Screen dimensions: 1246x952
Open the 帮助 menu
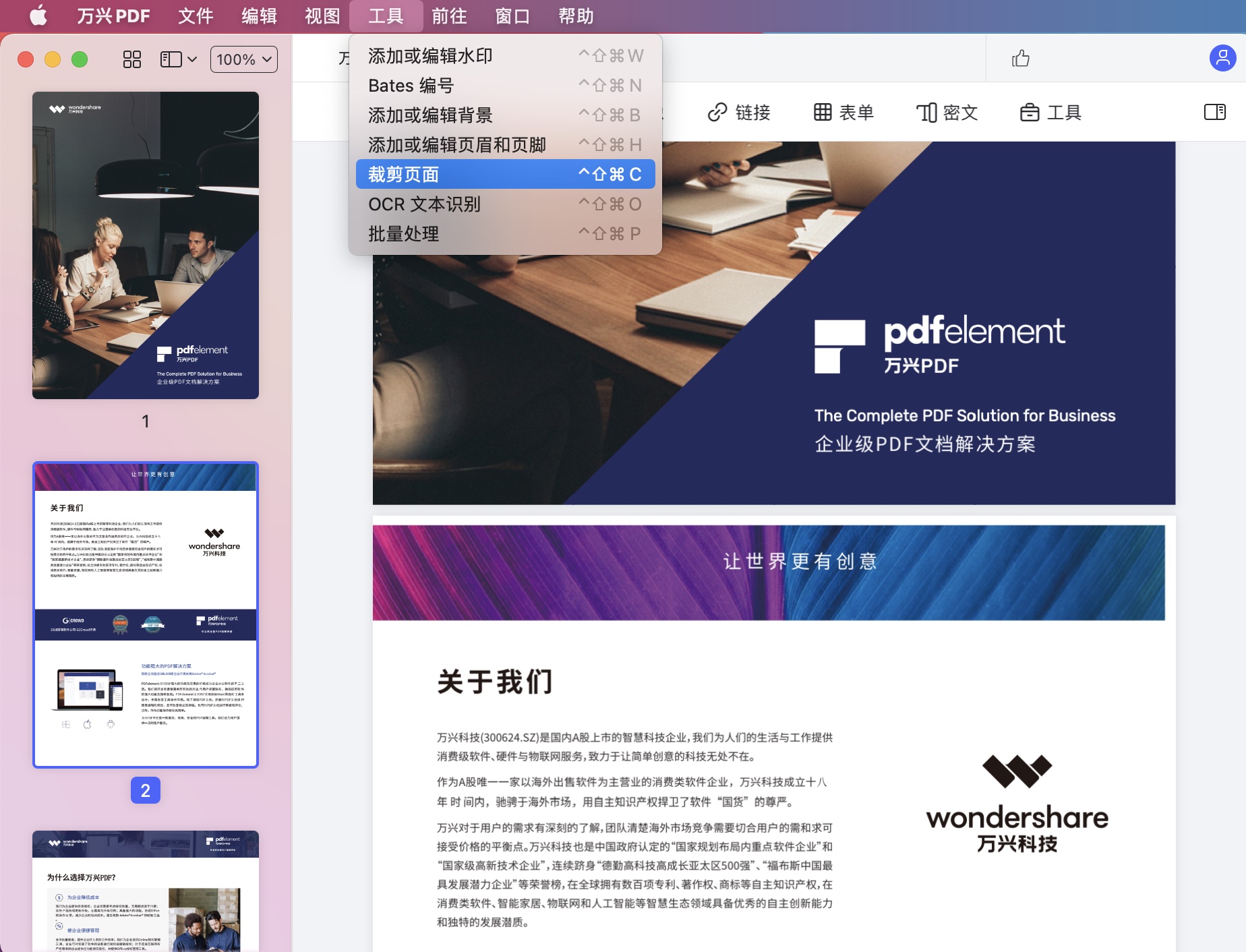(x=574, y=16)
